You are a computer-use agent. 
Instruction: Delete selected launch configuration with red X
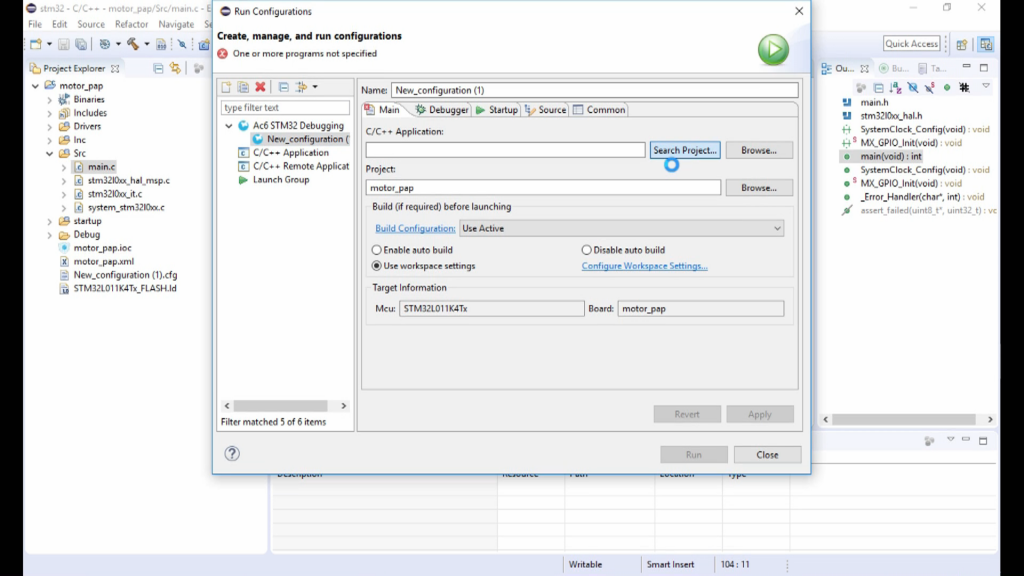pyautogui.click(x=260, y=88)
